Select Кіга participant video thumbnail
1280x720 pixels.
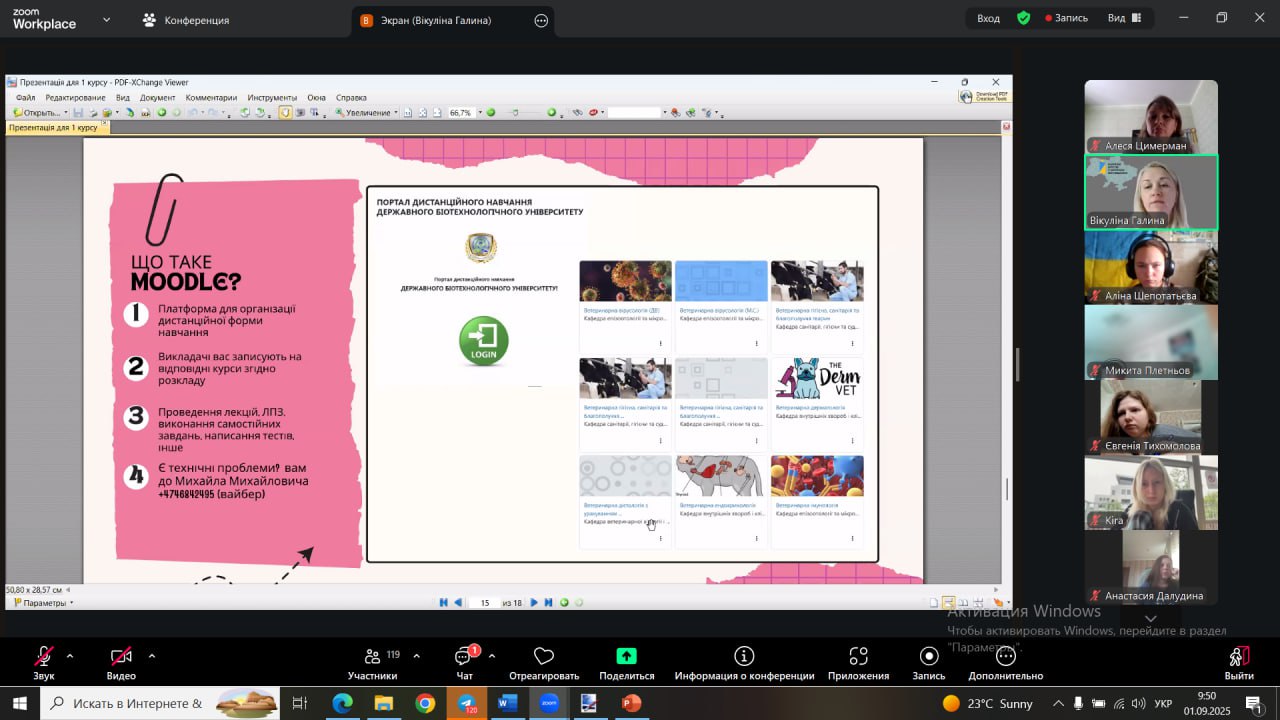(1151, 492)
